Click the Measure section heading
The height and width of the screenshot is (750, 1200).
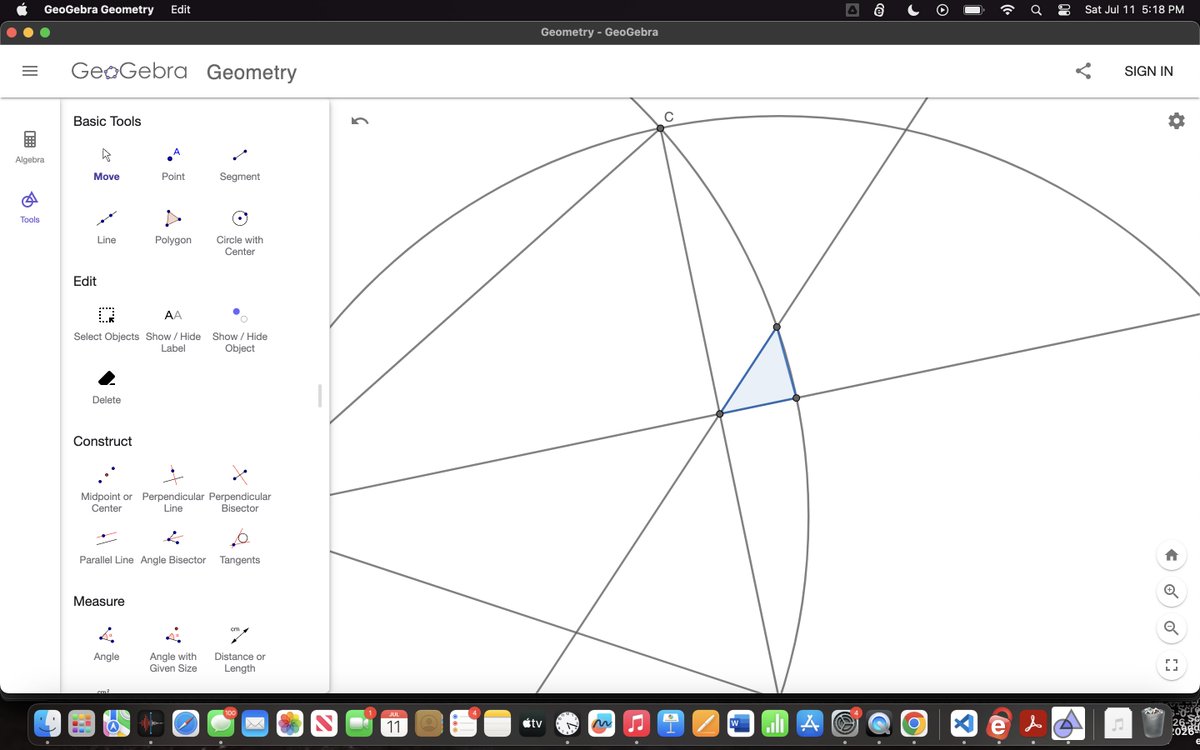99,601
